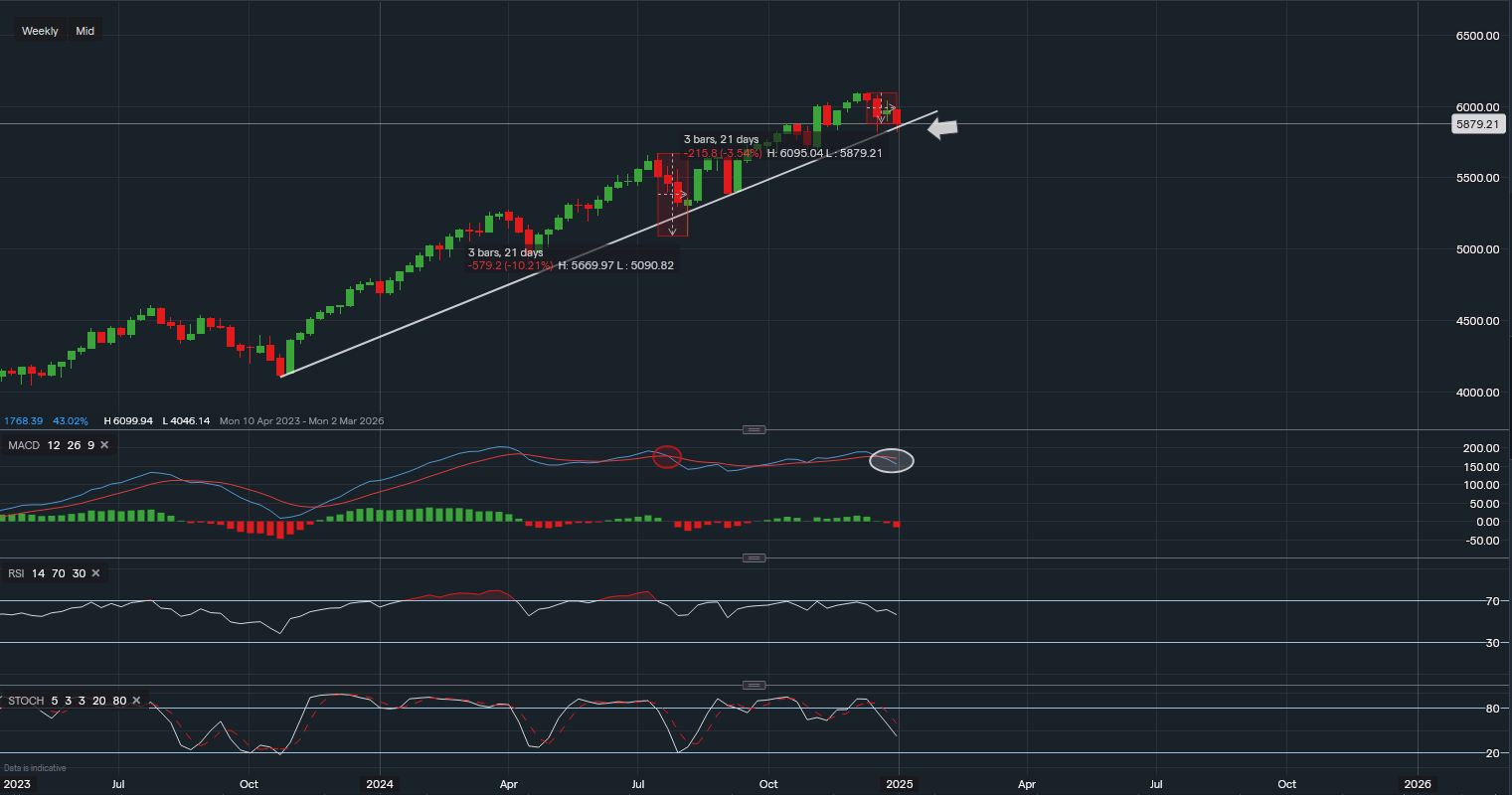Collapse the RSI pane using its divider handle
Image resolution: width=1512 pixels, height=795 pixels.
(x=754, y=557)
